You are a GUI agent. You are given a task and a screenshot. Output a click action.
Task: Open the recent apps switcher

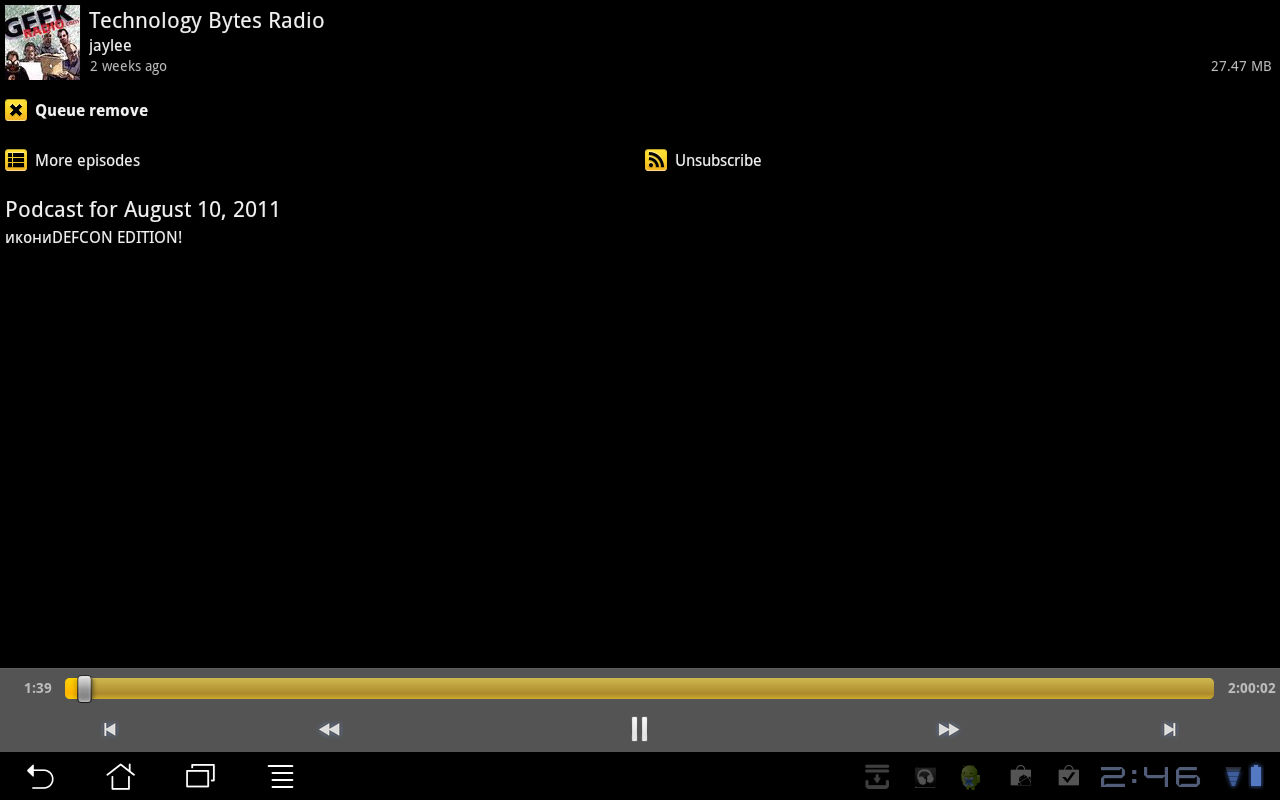click(x=201, y=776)
